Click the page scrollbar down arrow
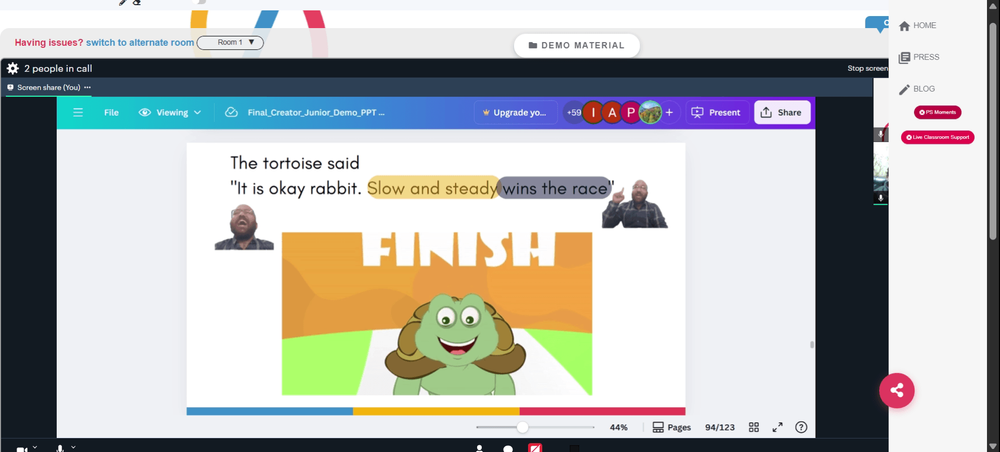 [x=992, y=446]
